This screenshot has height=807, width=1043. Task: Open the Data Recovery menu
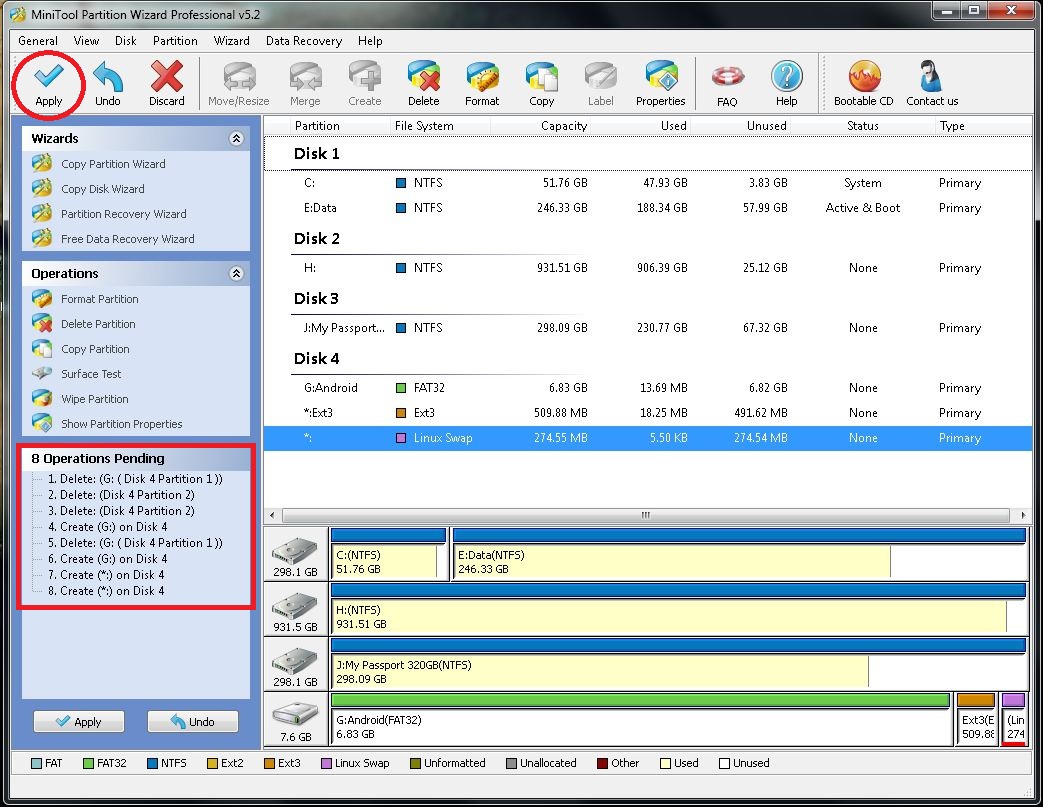(x=304, y=41)
